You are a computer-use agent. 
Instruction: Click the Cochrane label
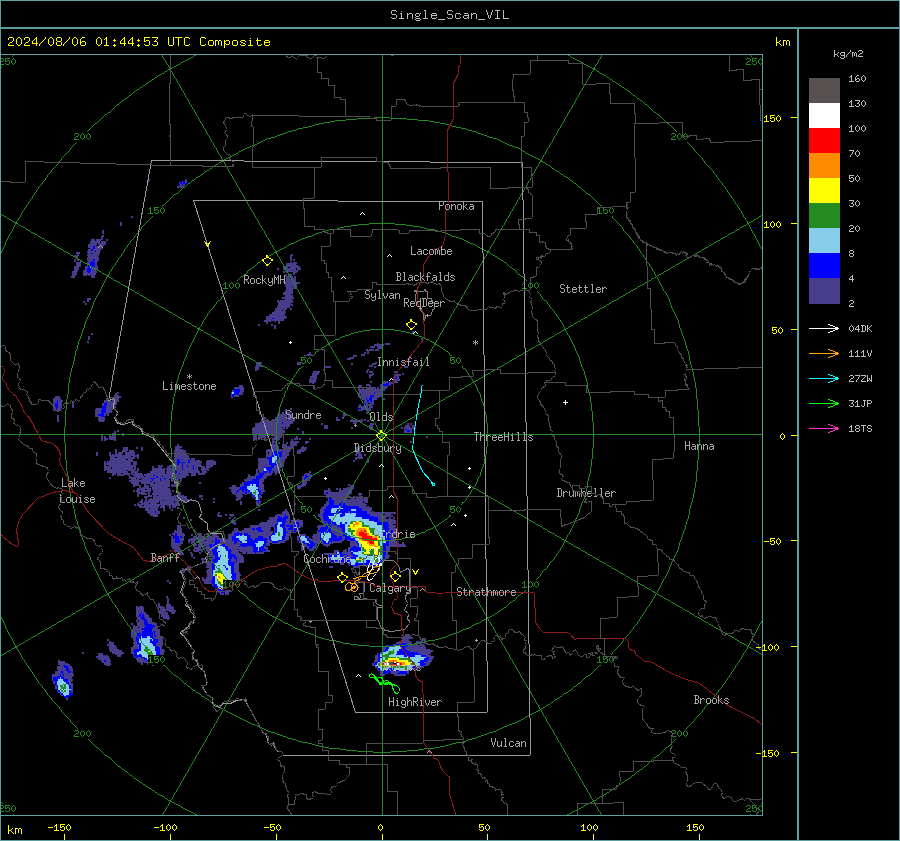coord(327,559)
